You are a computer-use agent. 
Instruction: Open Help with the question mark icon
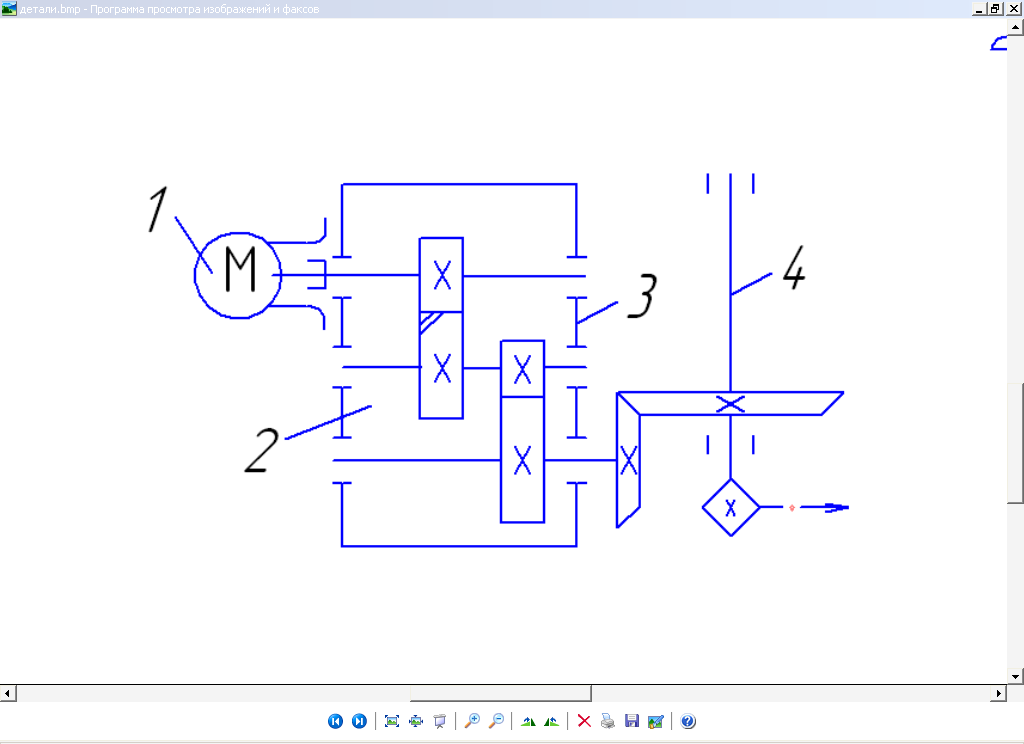[x=688, y=721]
